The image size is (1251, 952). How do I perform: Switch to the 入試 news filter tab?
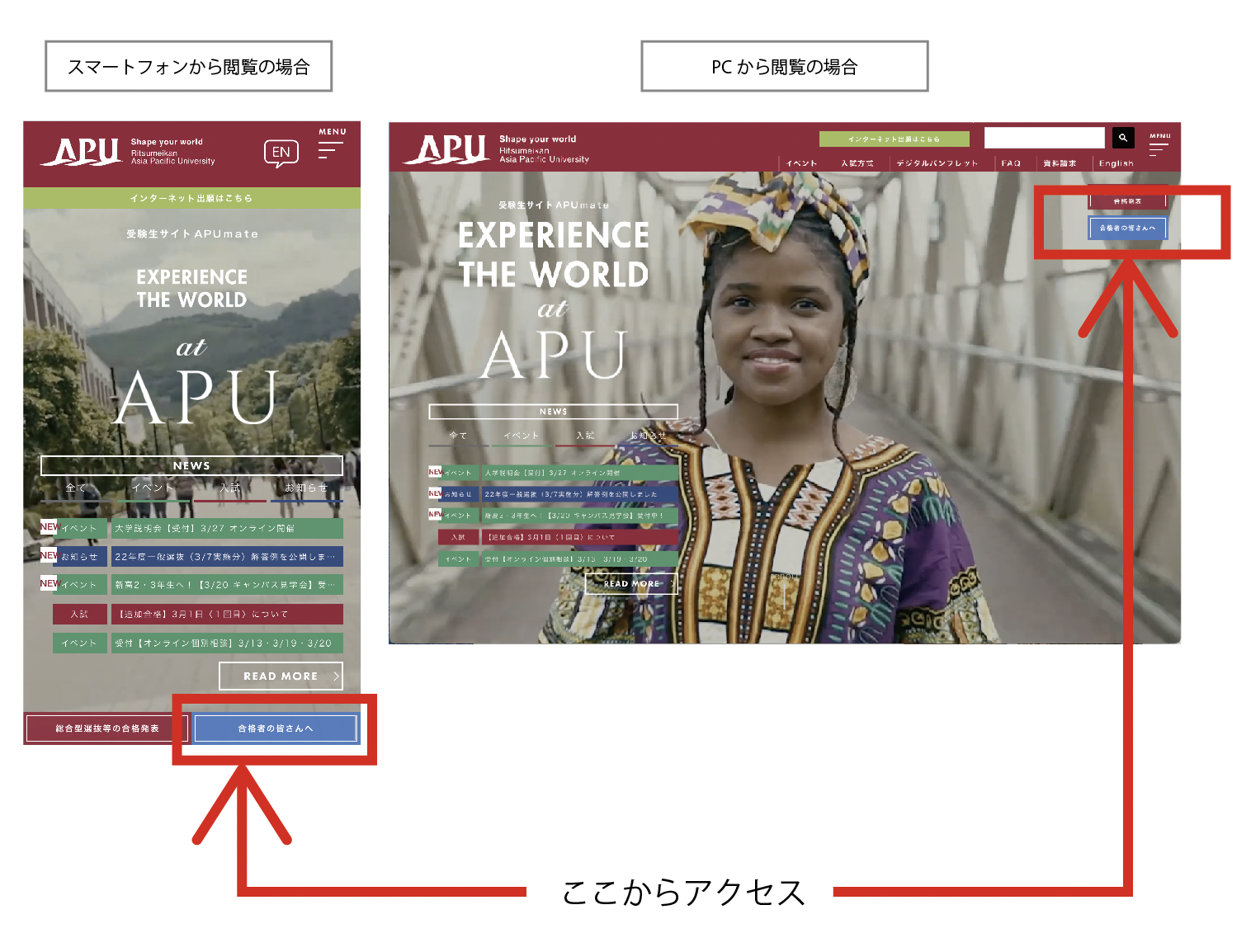click(x=231, y=488)
